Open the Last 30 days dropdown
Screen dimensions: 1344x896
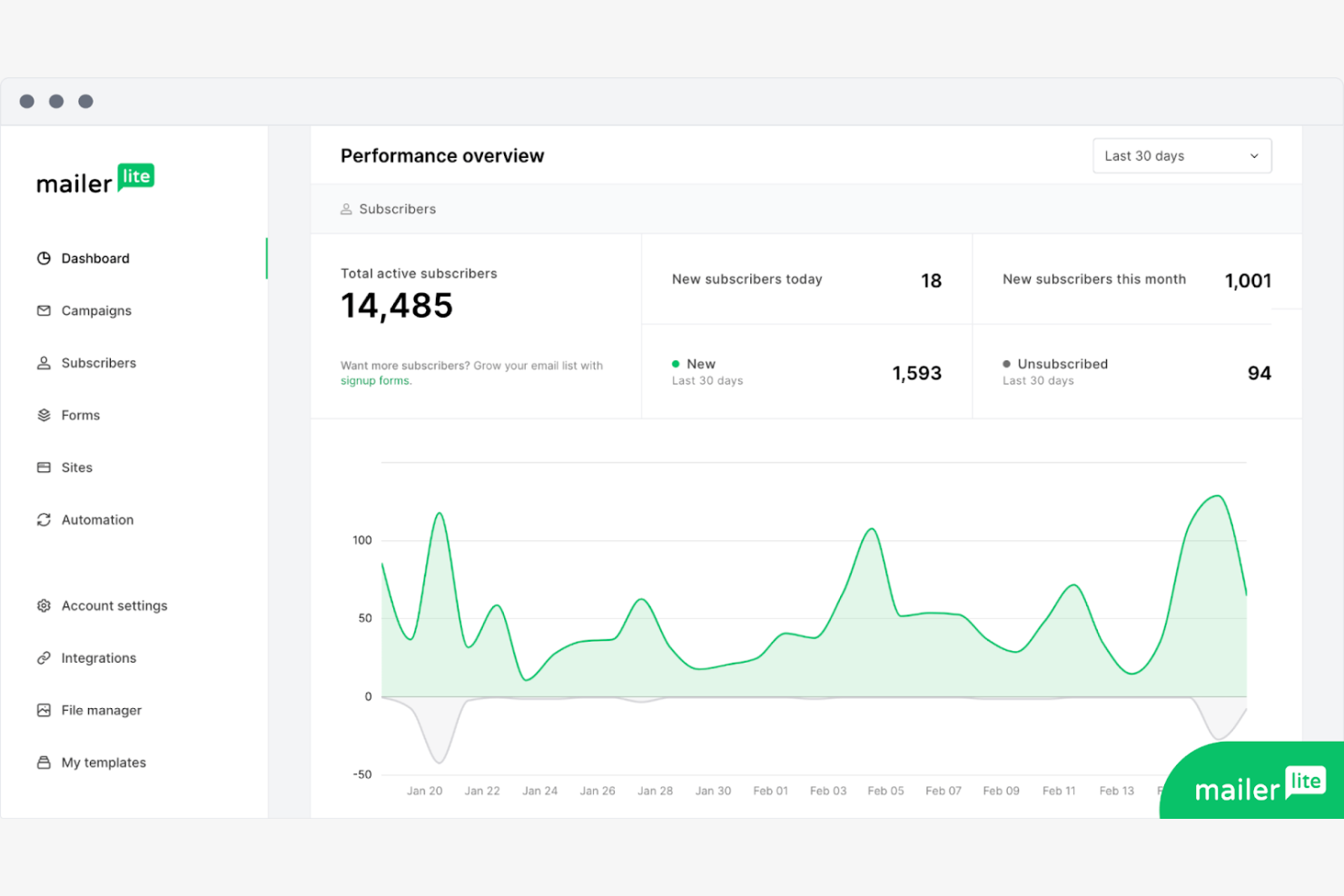[1181, 156]
